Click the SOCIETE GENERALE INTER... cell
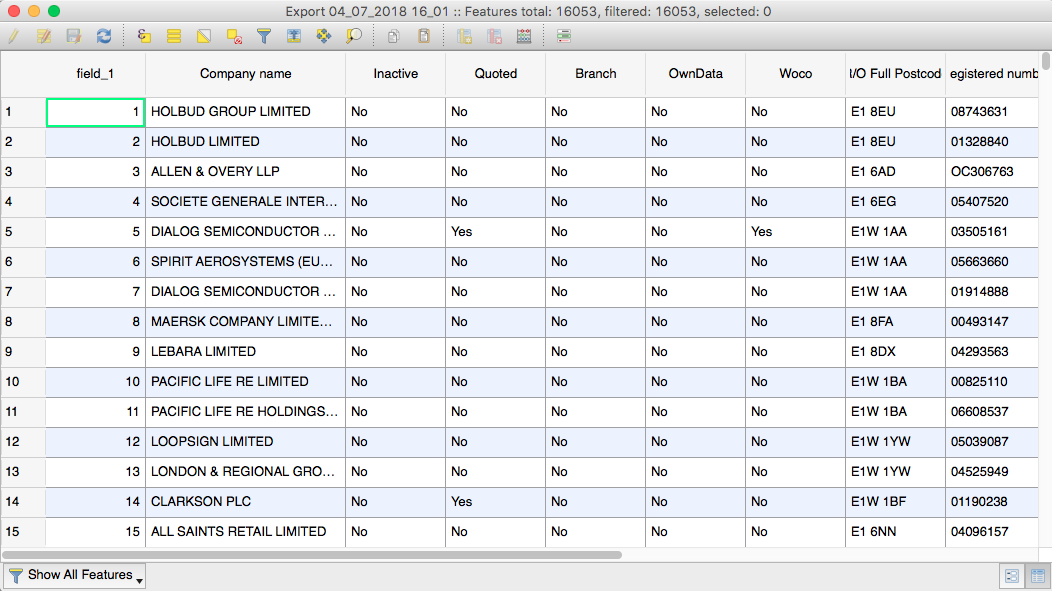 (246, 202)
